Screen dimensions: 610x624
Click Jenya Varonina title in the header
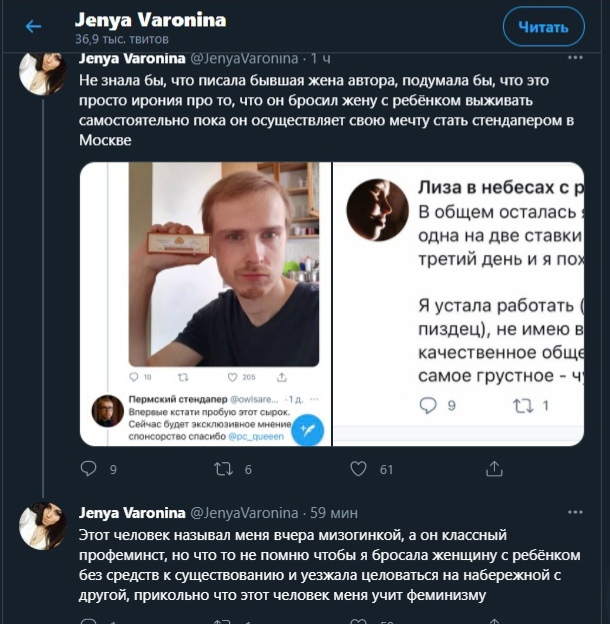(x=150, y=20)
